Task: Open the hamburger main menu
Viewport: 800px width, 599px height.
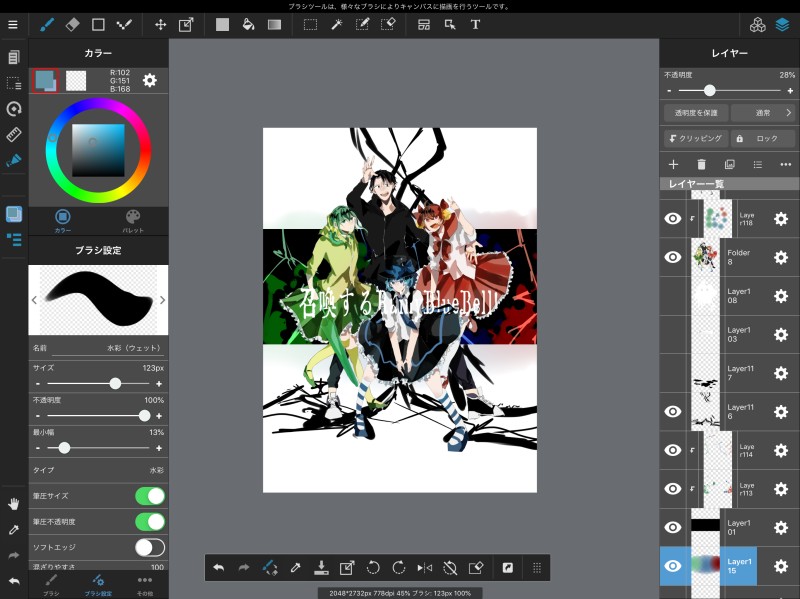Action: 13,24
